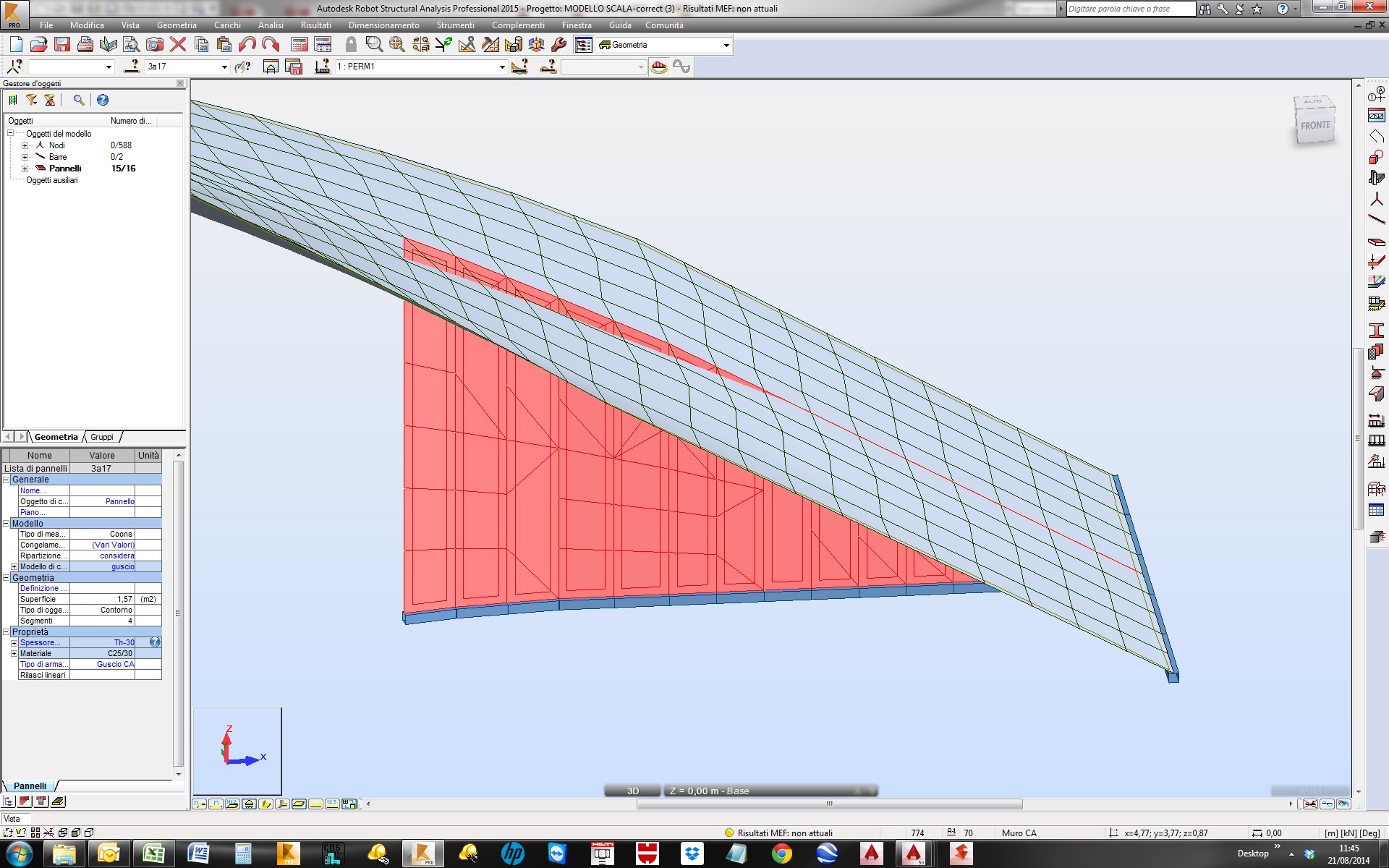The height and width of the screenshot is (868, 1389).
Task: Open the Analisi menu
Action: [271, 25]
